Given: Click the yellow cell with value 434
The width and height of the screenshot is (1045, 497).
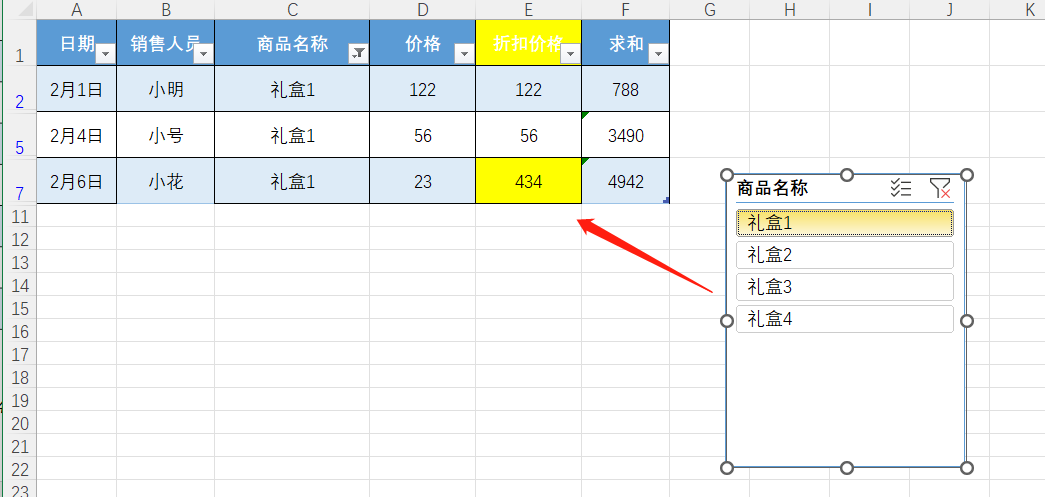Looking at the screenshot, I should click(x=528, y=181).
